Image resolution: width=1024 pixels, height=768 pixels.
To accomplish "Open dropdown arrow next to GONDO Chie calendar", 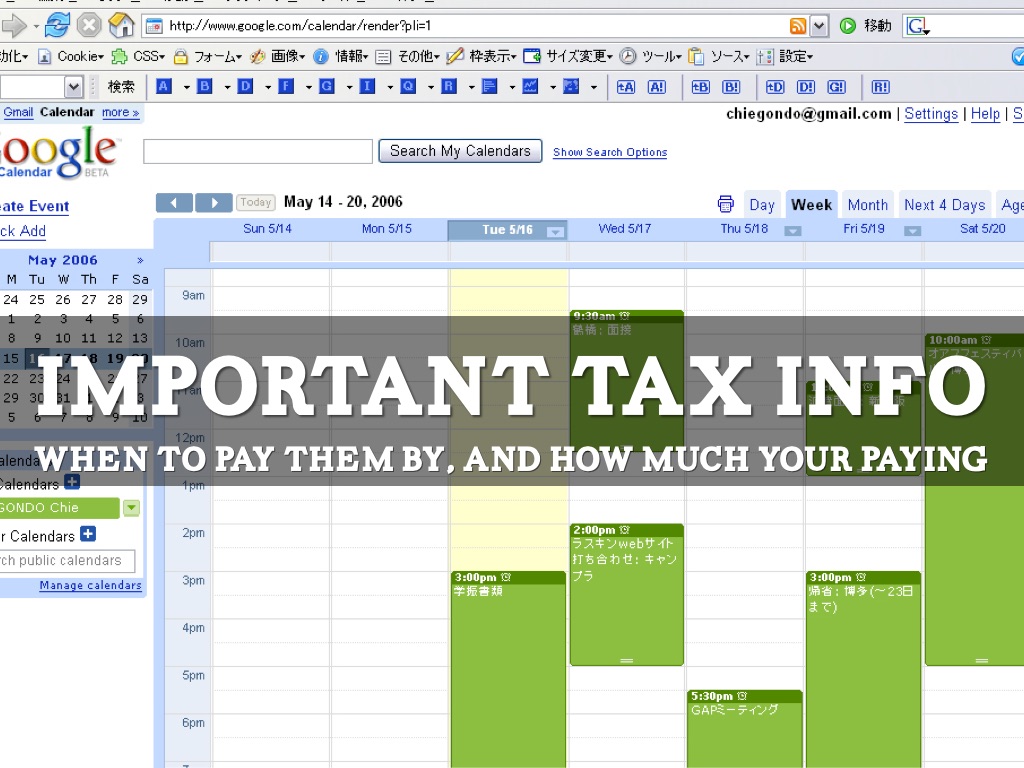I will pos(131,508).
